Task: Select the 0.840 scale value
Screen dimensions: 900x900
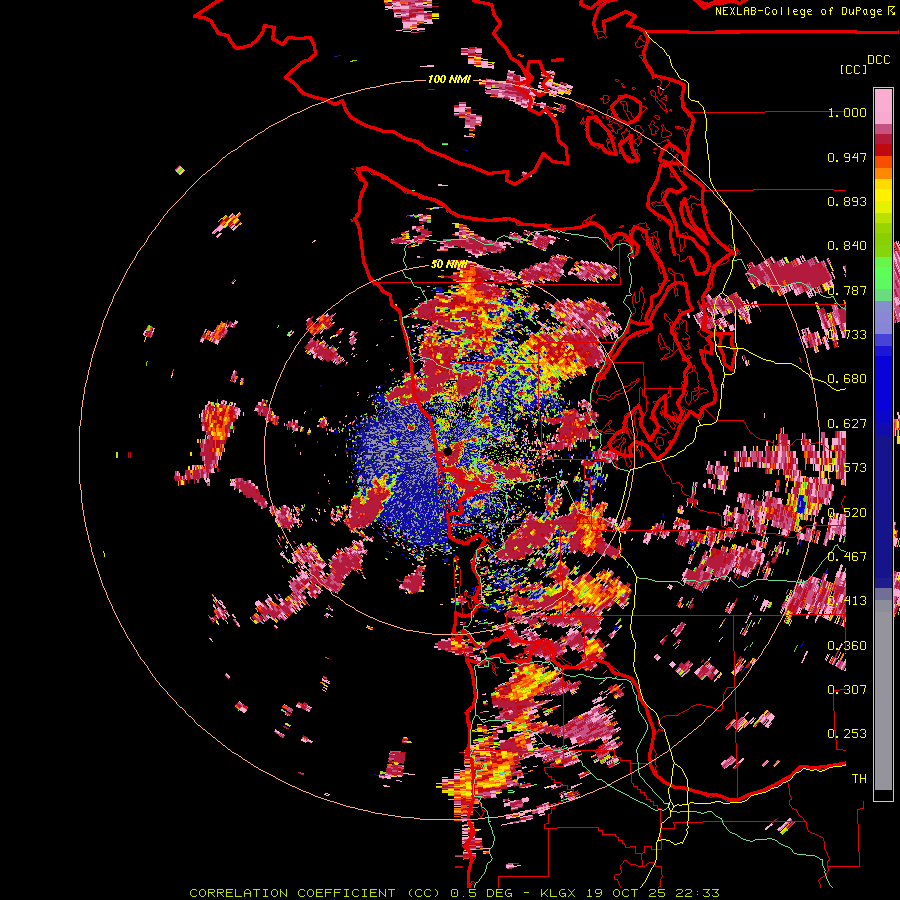Action: (847, 246)
